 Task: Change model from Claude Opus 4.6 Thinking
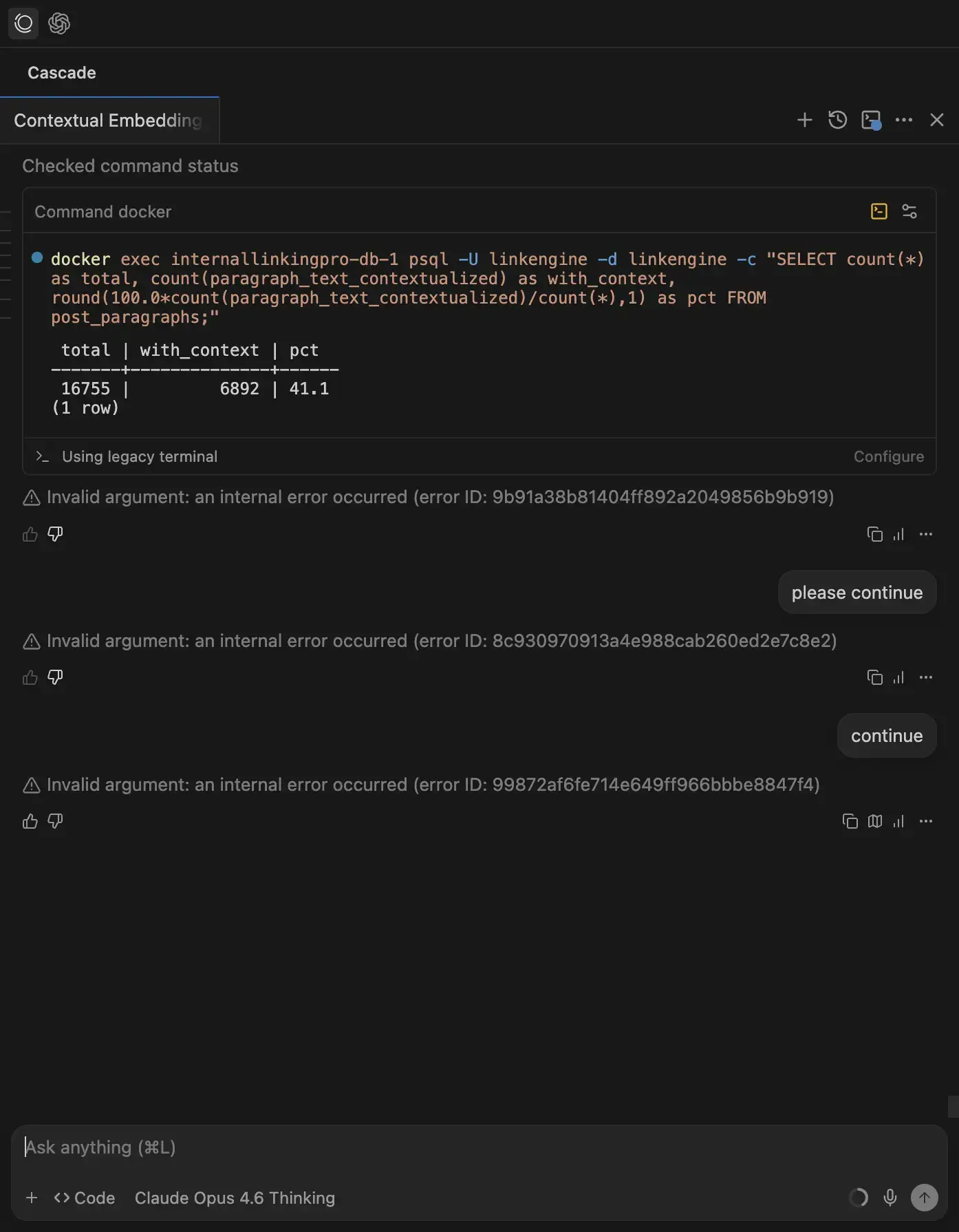(x=235, y=1198)
